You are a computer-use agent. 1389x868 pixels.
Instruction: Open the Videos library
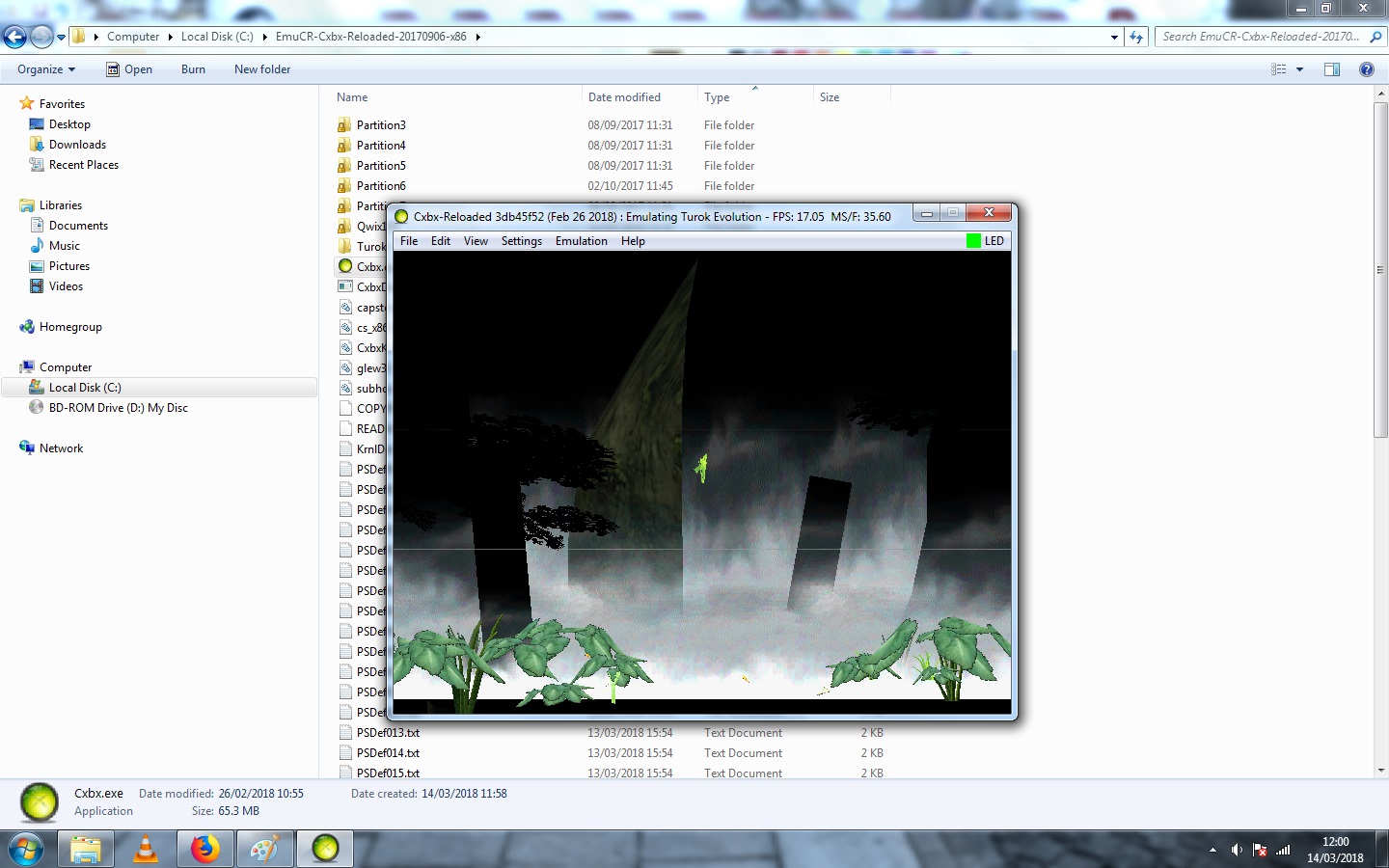66,286
